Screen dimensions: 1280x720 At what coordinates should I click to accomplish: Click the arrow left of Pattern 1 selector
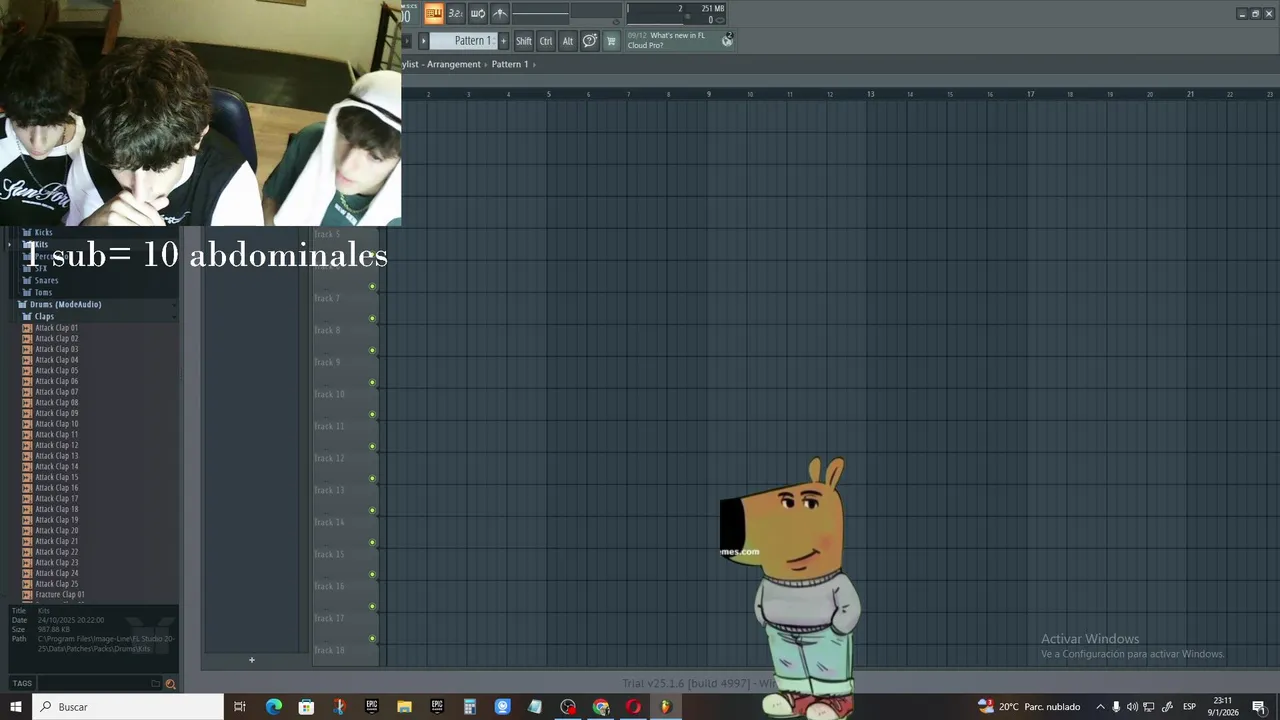[423, 41]
